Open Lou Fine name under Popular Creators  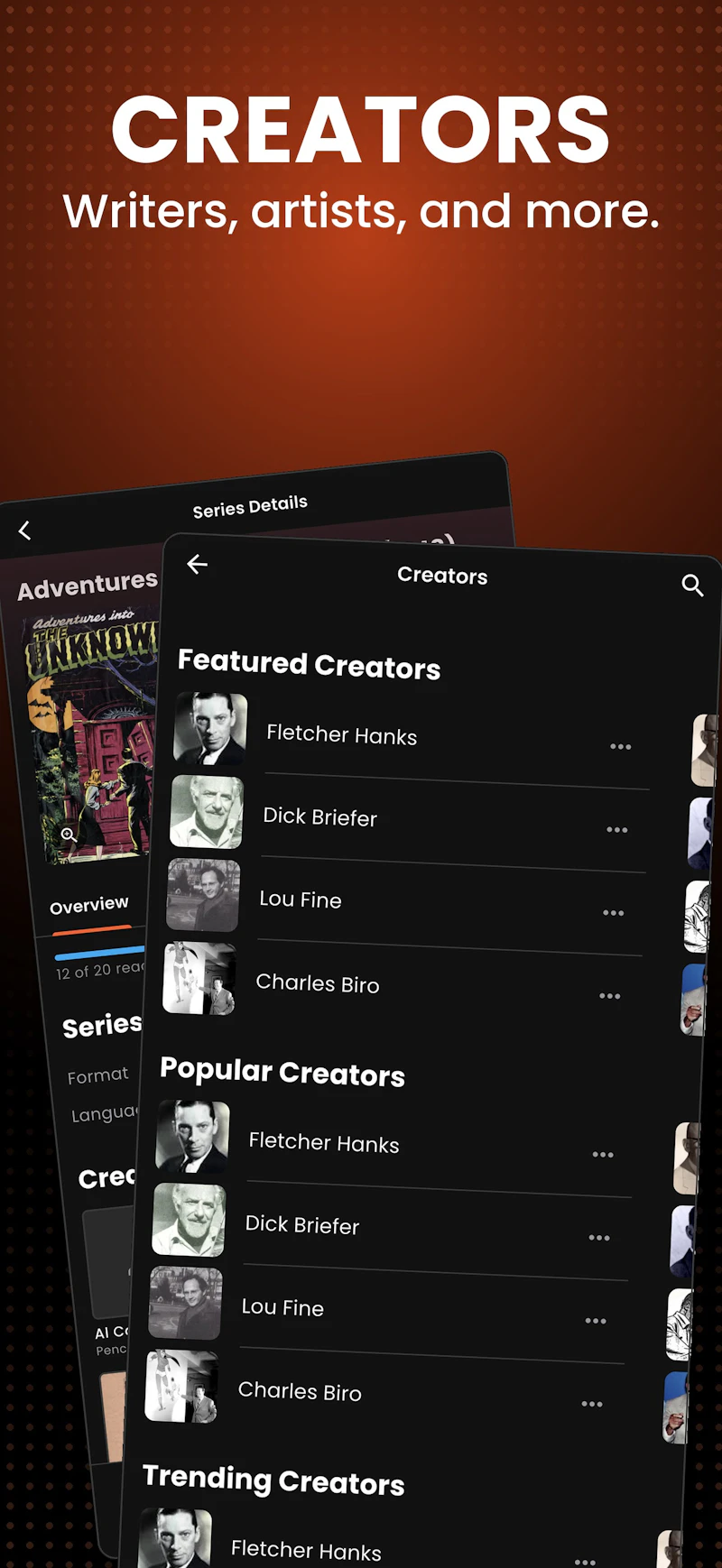(282, 1306)
